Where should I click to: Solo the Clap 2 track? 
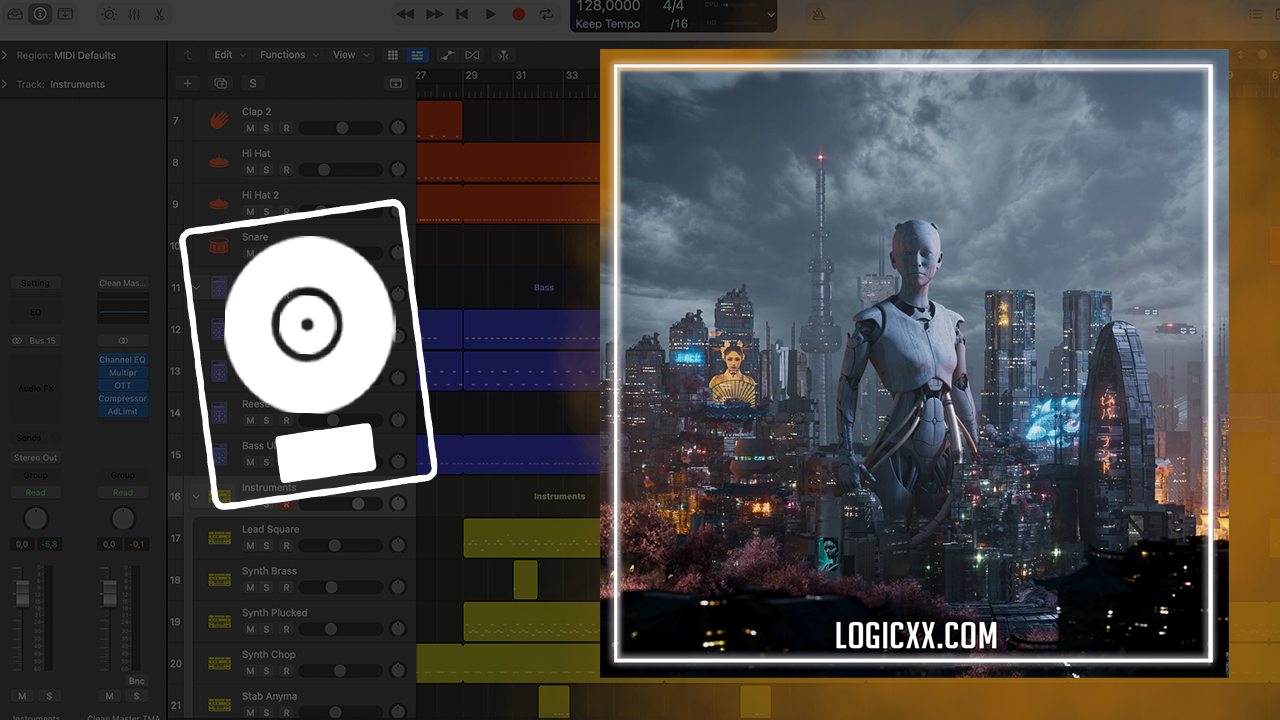(266, 128)
